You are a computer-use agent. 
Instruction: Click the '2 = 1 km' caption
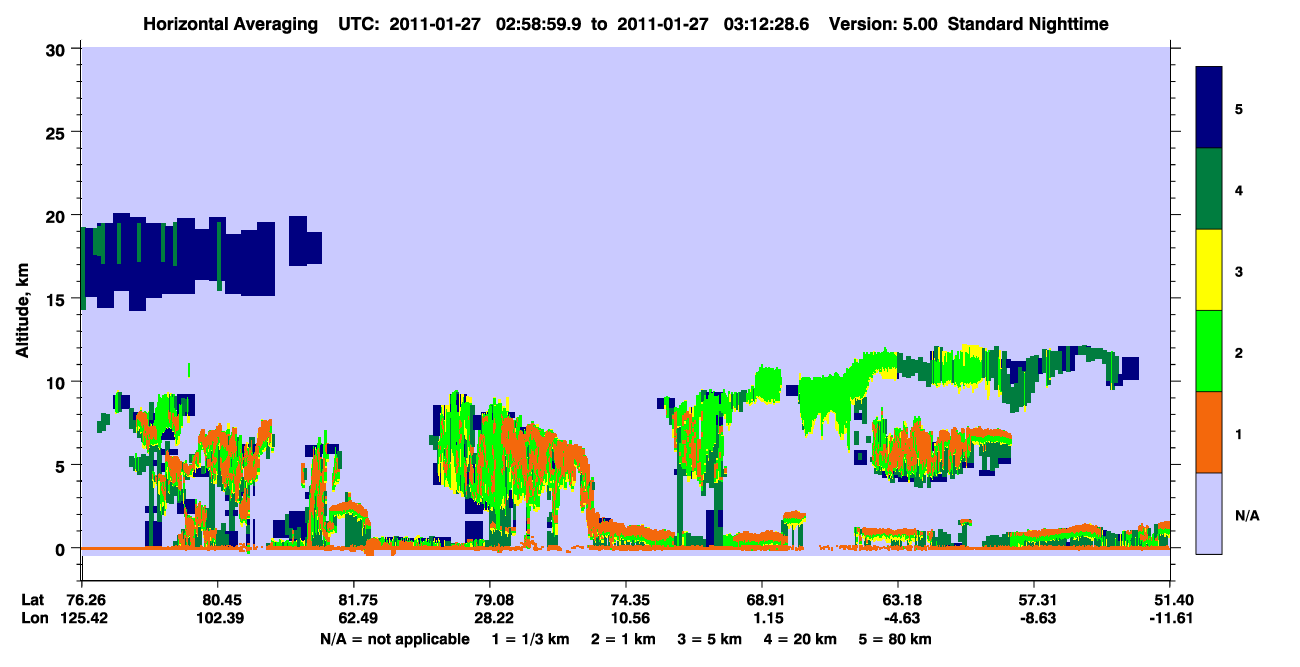click(626, 639)
